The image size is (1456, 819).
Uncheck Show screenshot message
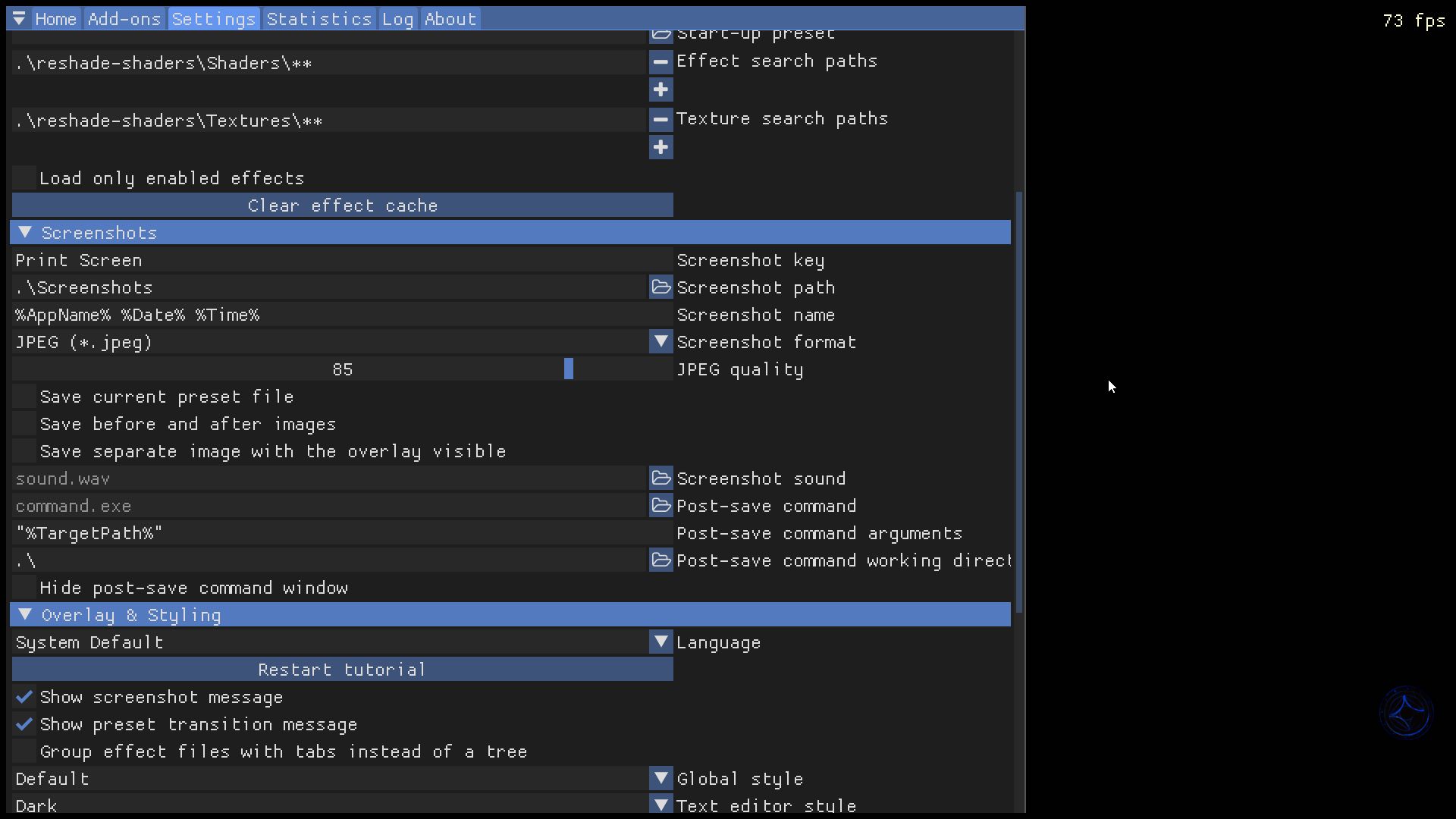click(x=24, y=697)
